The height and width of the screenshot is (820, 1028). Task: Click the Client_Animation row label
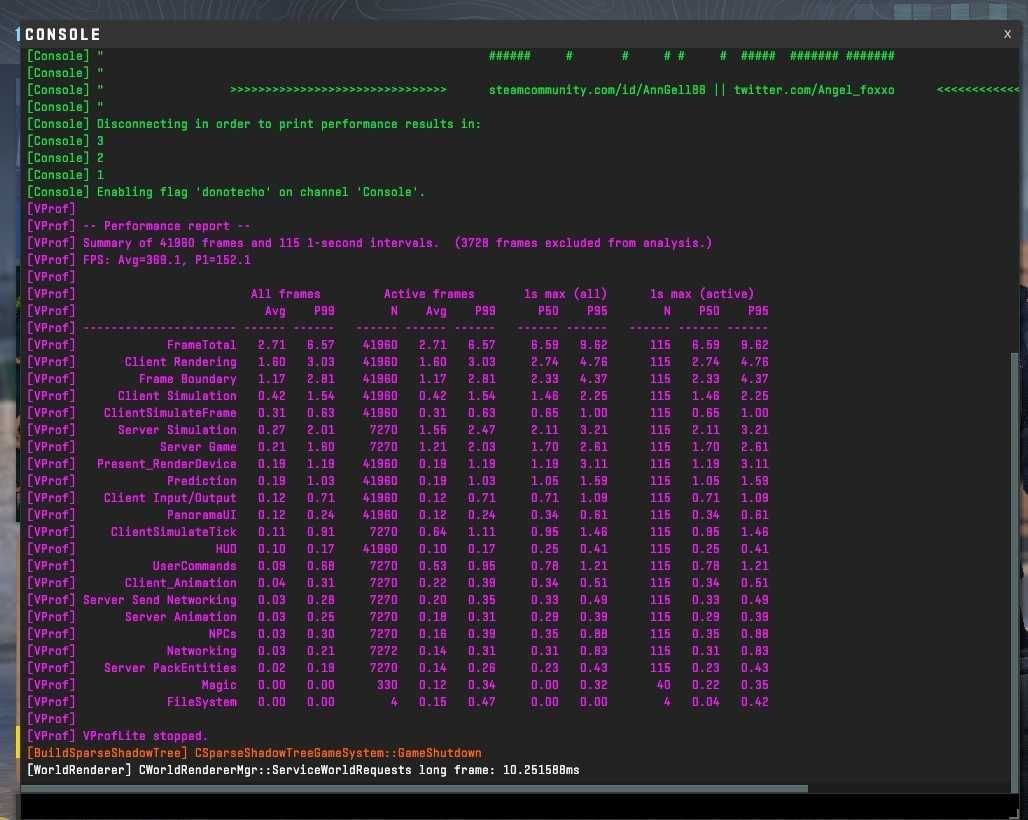pos(180,583)
